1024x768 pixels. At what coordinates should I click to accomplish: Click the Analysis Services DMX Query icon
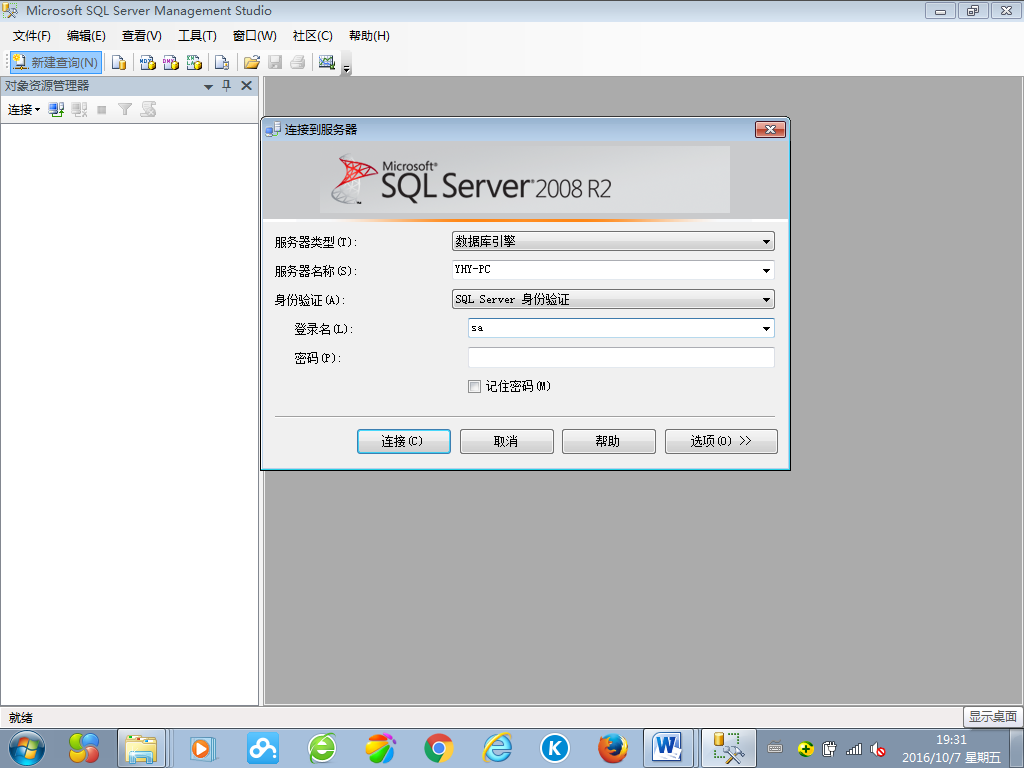(170, 63)
